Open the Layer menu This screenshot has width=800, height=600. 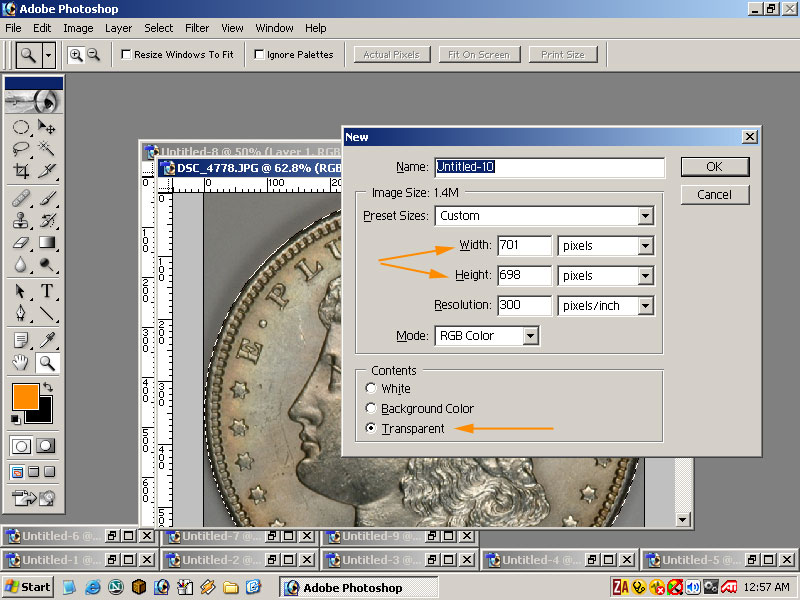(118, 28)
